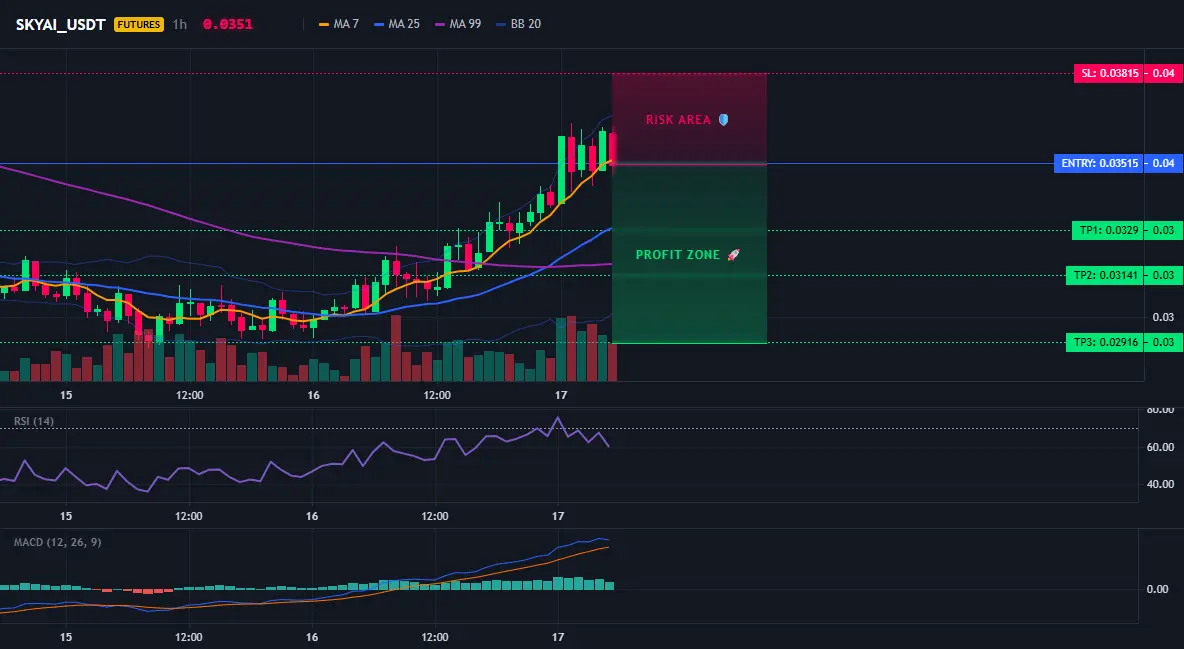Toggle the MA 99 legend entry

tap(458, 24)
